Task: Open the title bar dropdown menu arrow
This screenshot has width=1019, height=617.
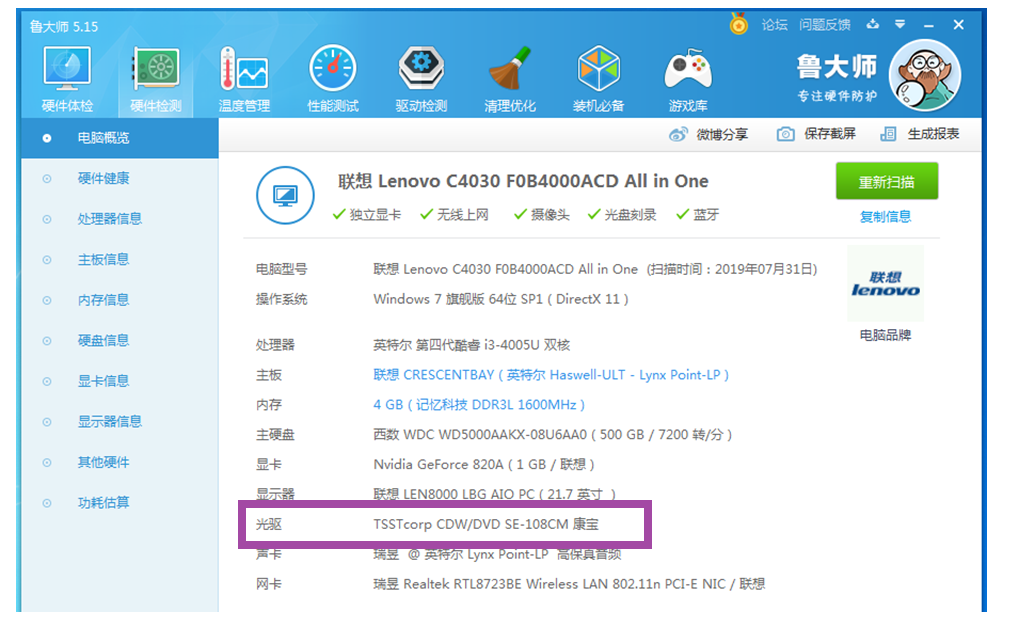Action: [900, 24]
